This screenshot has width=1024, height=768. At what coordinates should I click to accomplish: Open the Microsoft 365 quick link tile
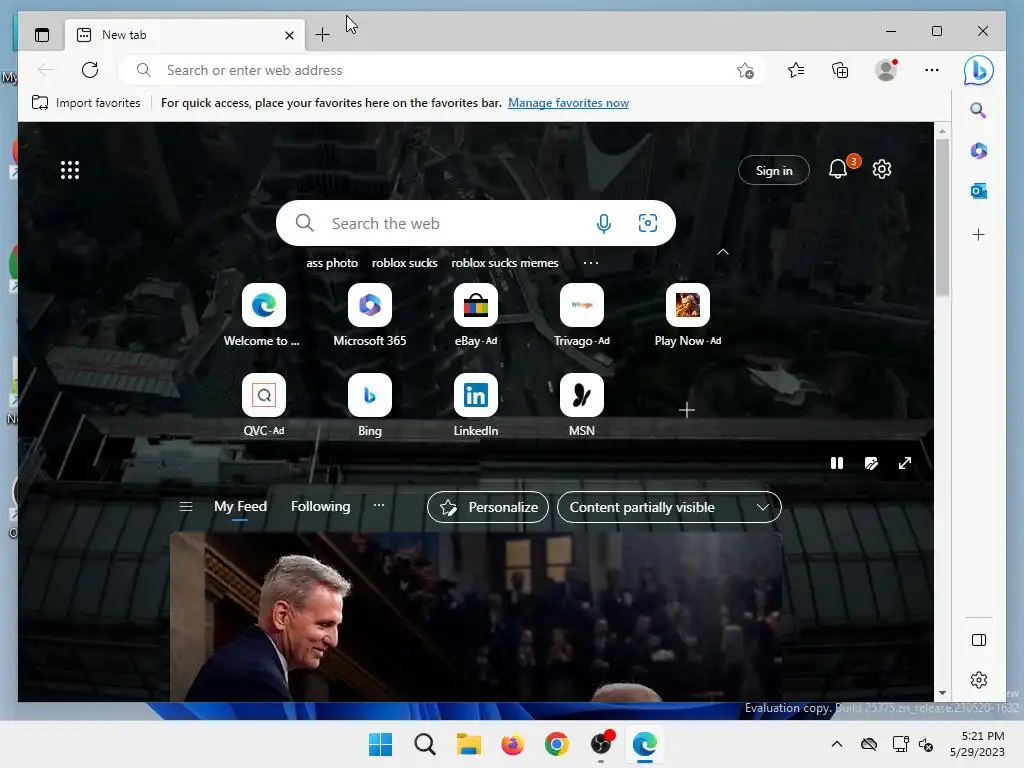[x=370, y=316]
